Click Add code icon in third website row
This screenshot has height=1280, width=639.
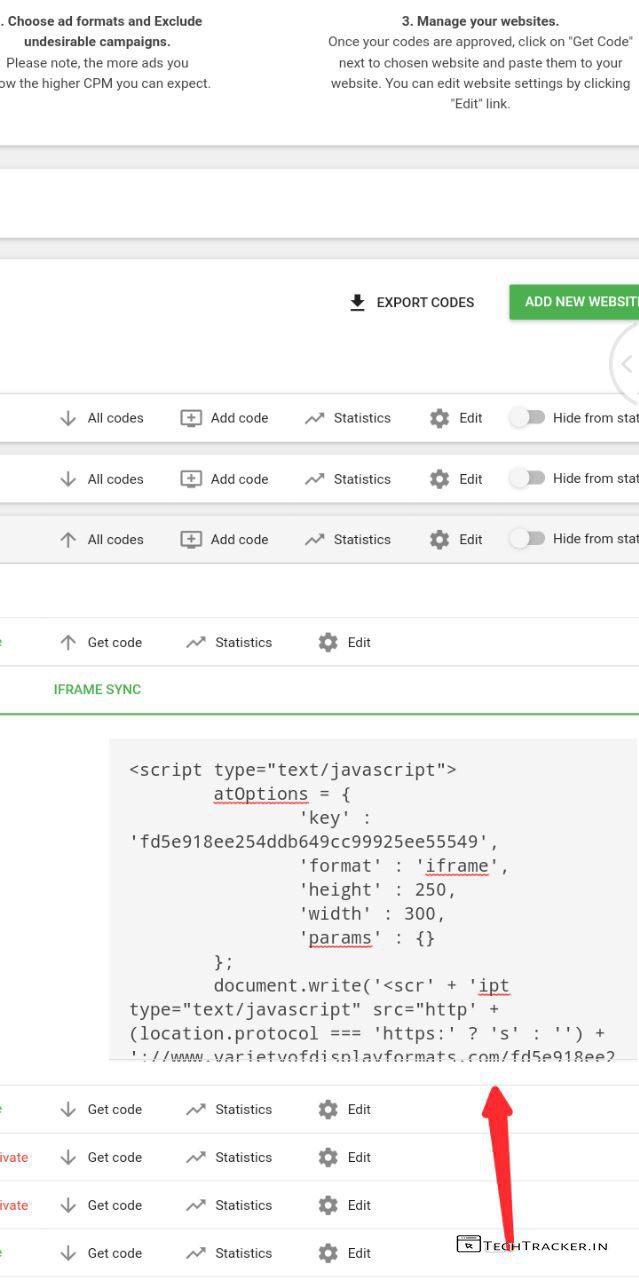[x=191, y=539]
